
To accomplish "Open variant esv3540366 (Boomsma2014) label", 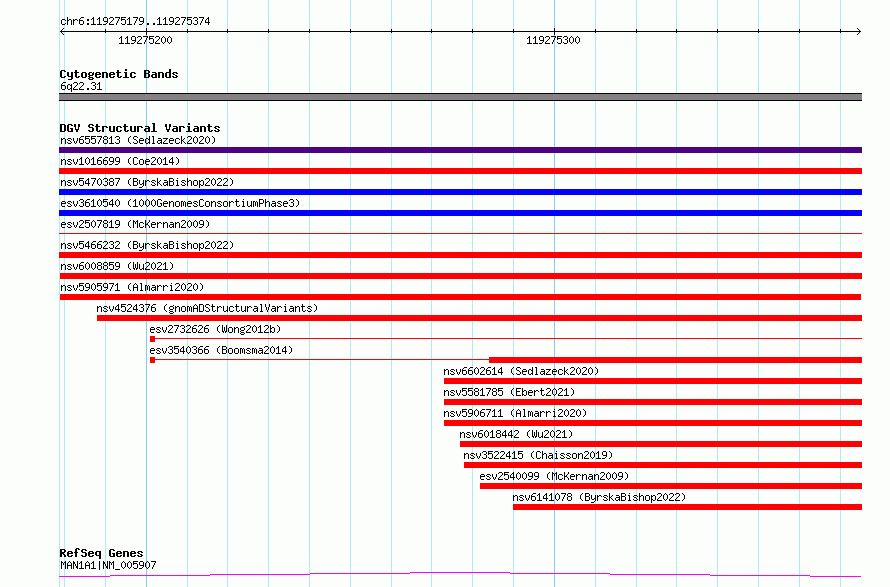I will 221,350.
